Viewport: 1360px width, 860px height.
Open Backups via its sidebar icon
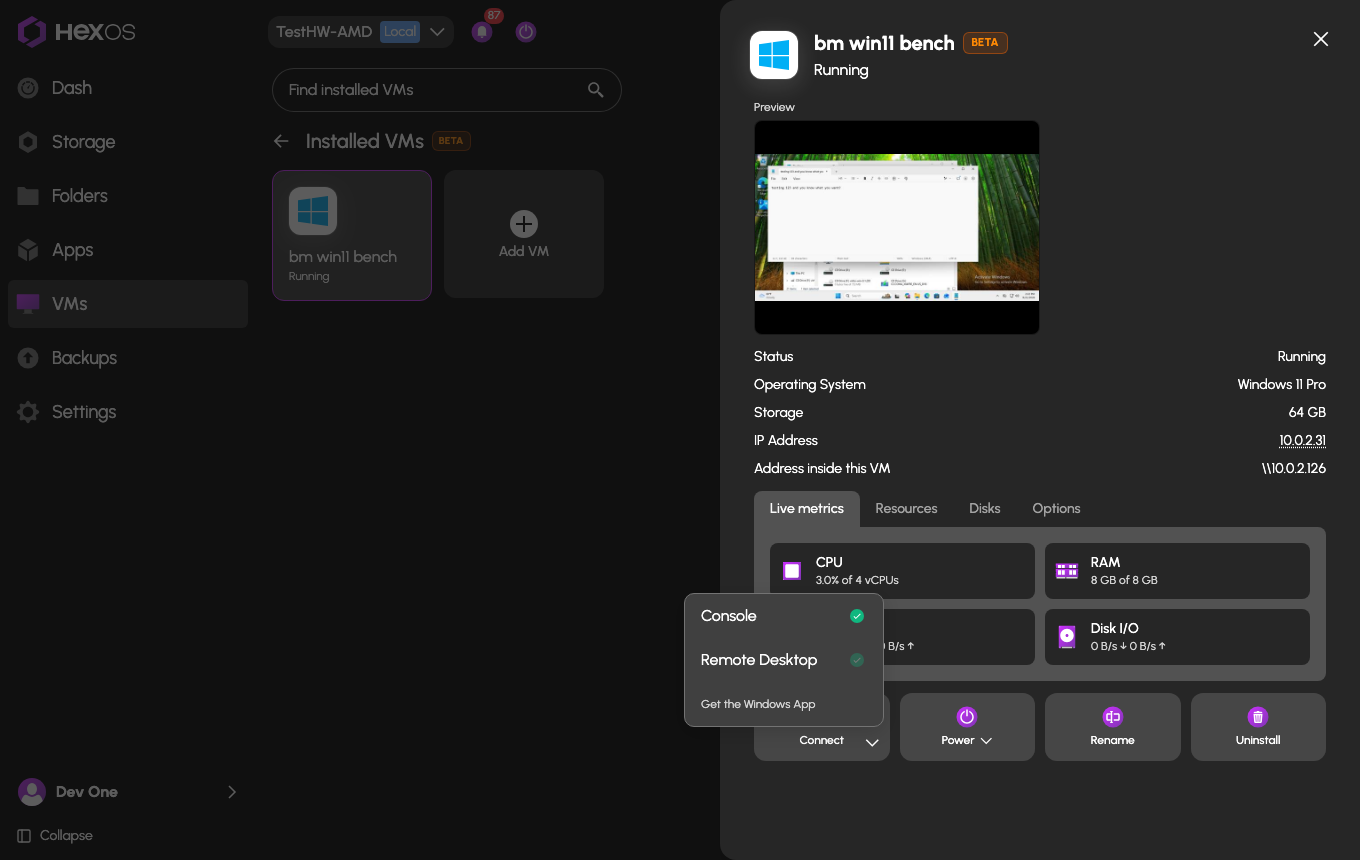[28, 358]
